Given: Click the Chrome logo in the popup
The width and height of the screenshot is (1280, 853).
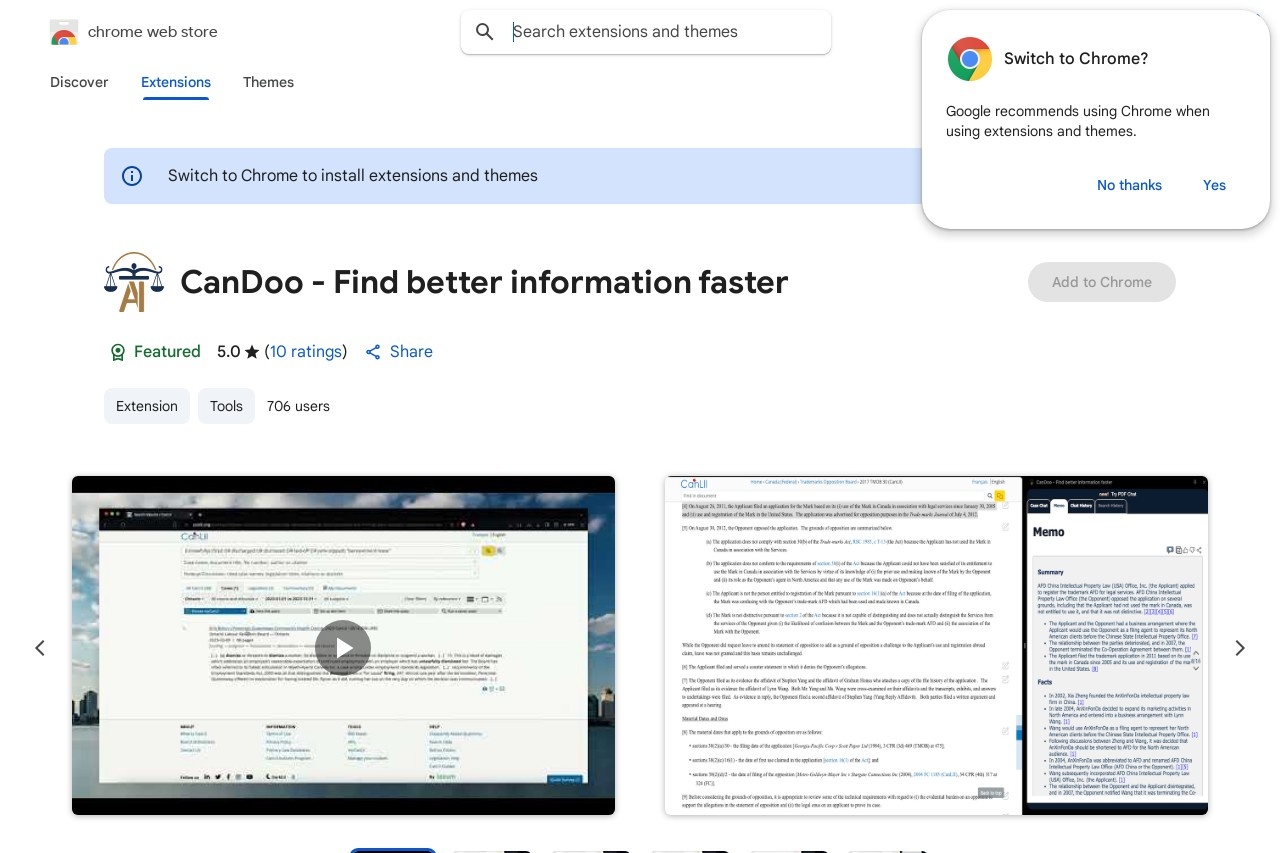Looking at the screenshot, I should pyautogui.click(x=970, y=59).
